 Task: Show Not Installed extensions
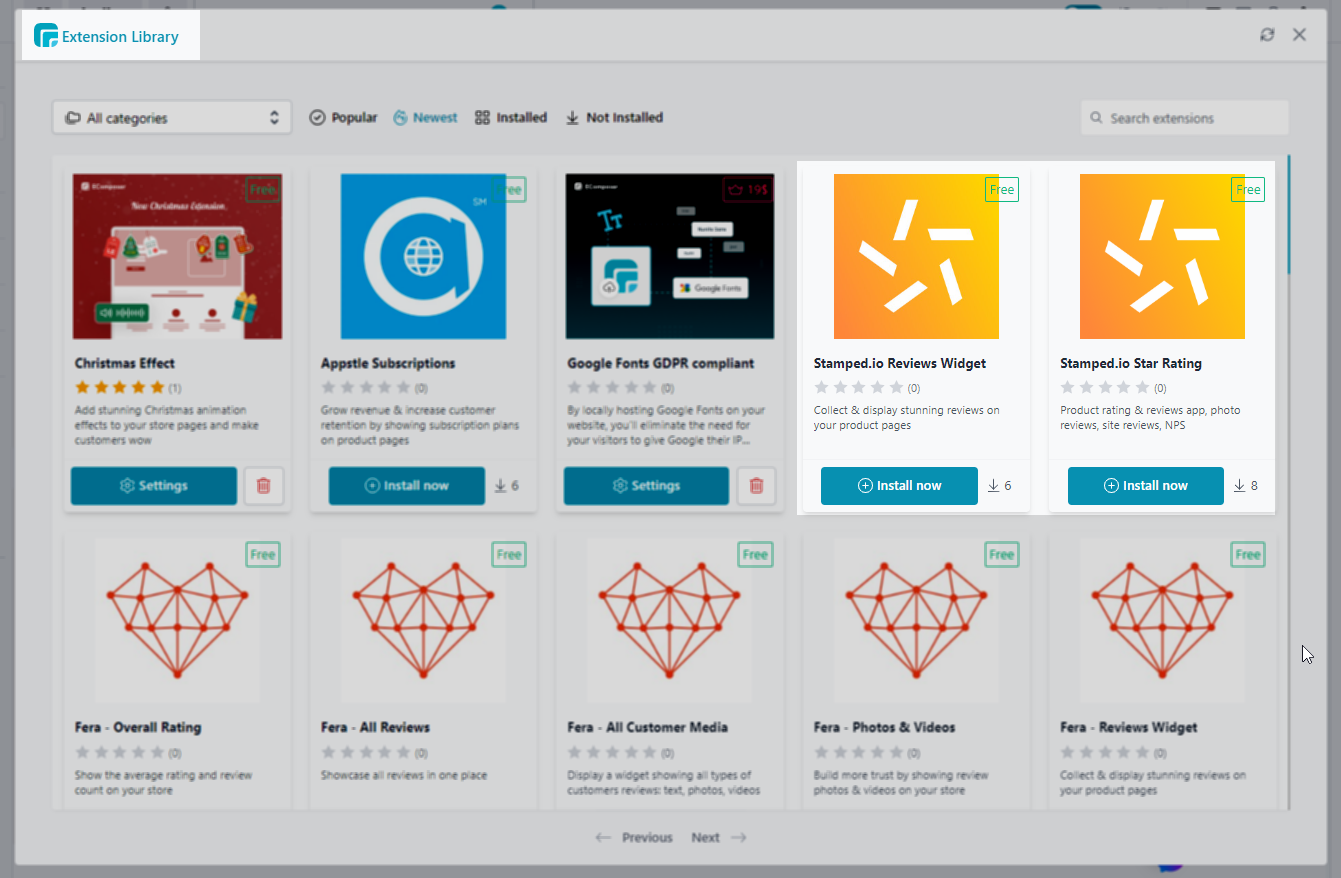tap(614, 117)
